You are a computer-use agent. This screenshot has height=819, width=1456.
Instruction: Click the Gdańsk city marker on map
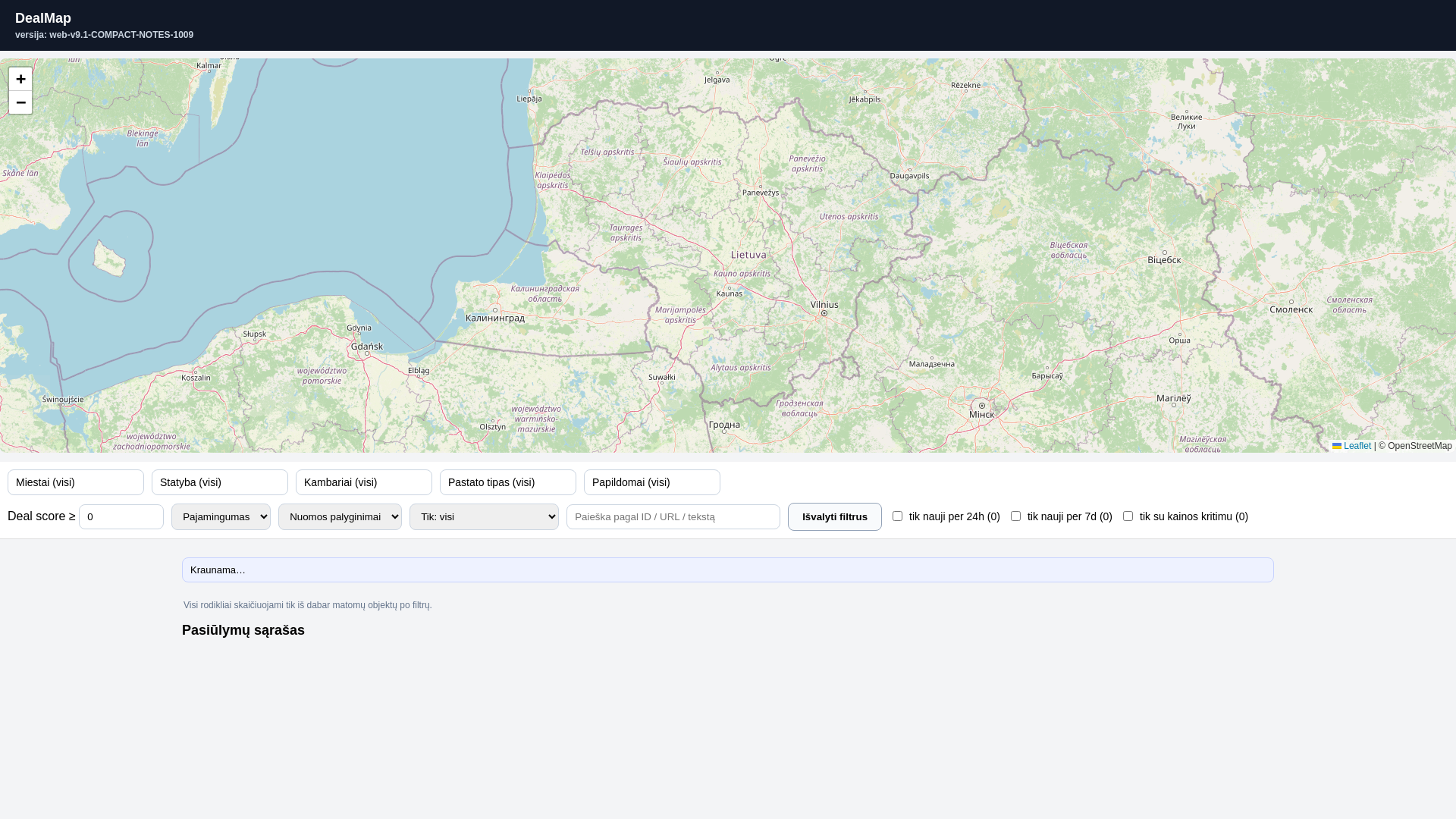click(x=367, y=353)
